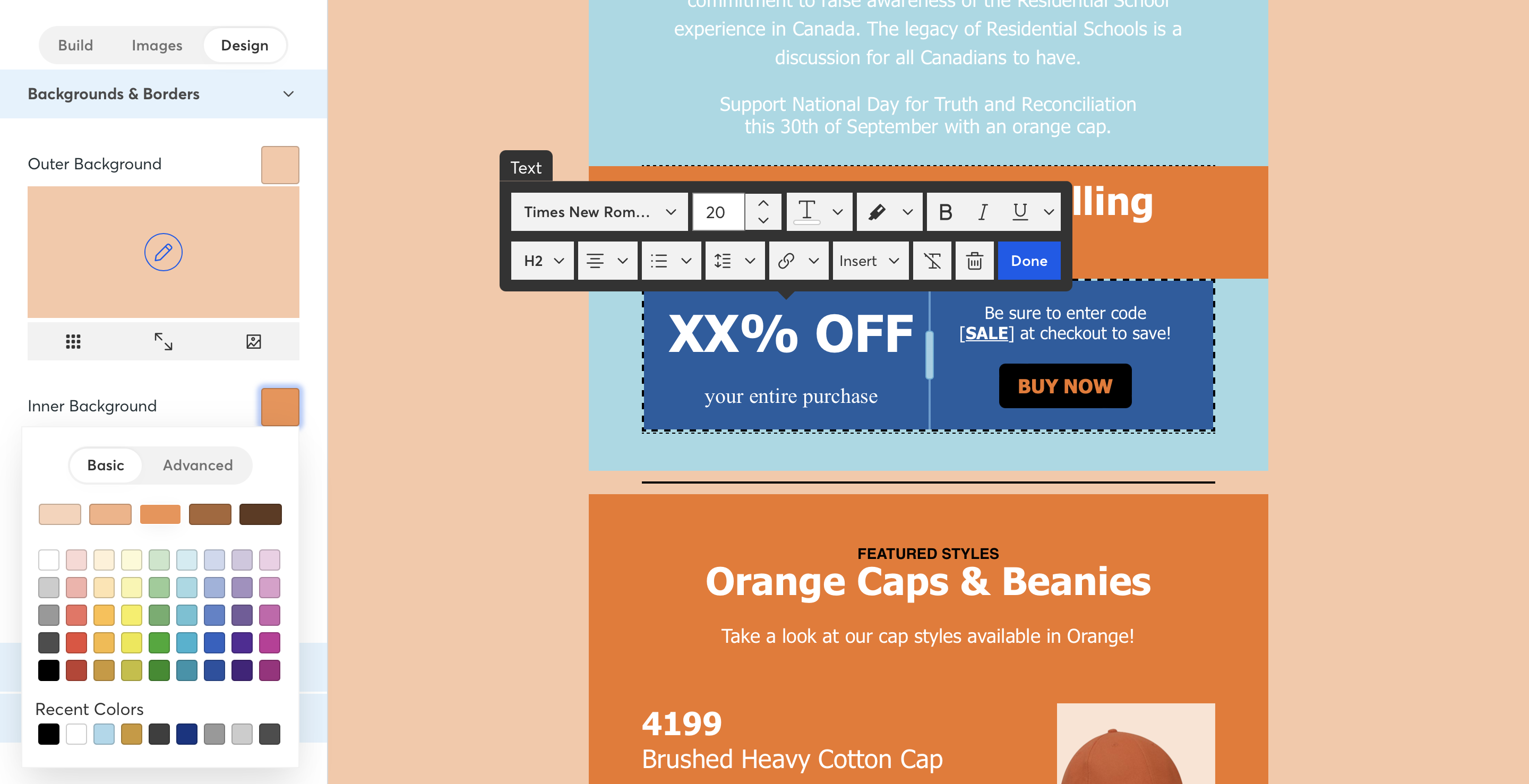Click the delete/trash icon in toolbar

(974, 260)
